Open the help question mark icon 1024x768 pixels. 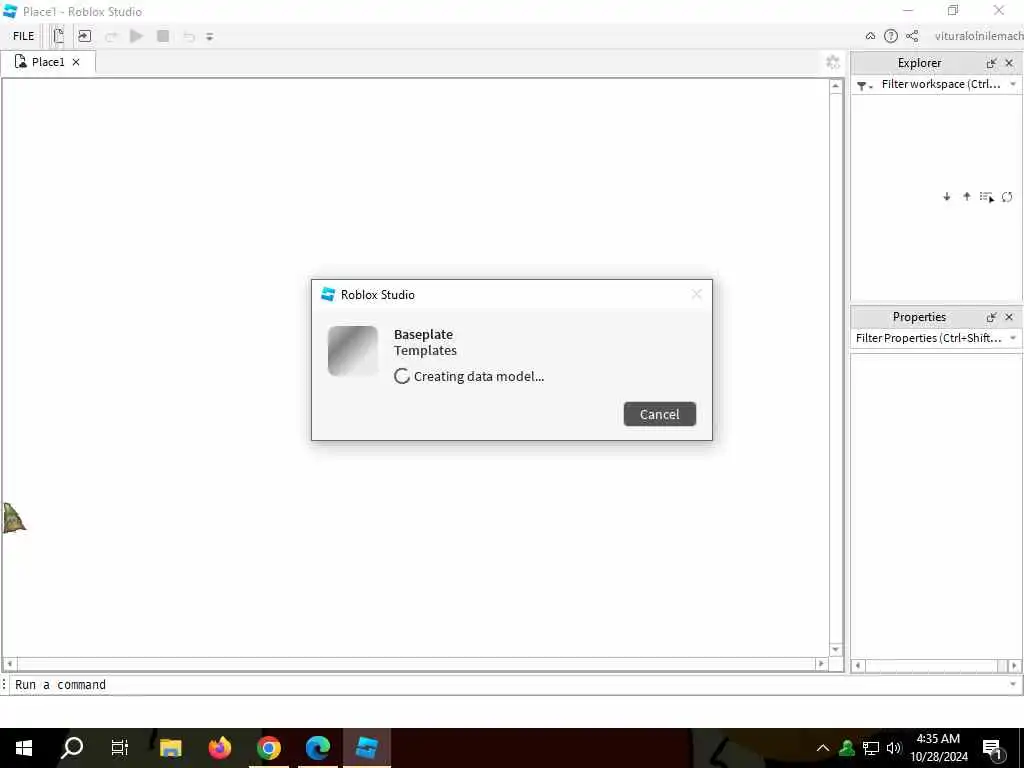click(891, 36)
